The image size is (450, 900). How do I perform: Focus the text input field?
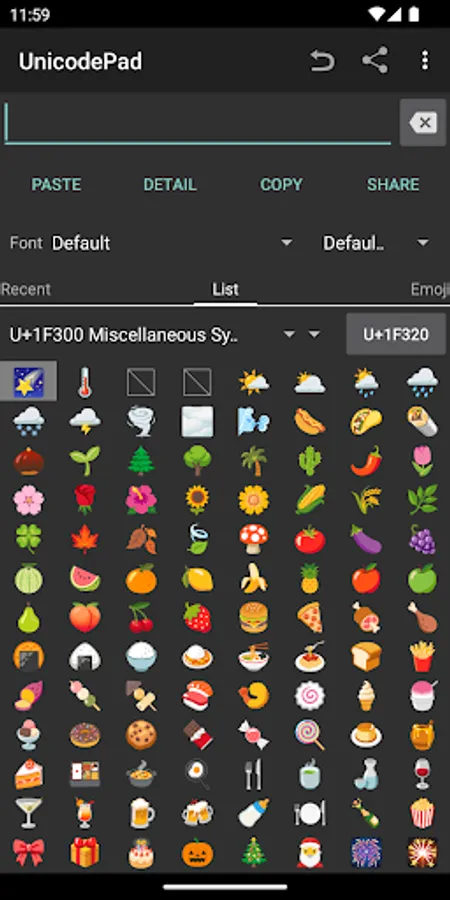(197, 122)
